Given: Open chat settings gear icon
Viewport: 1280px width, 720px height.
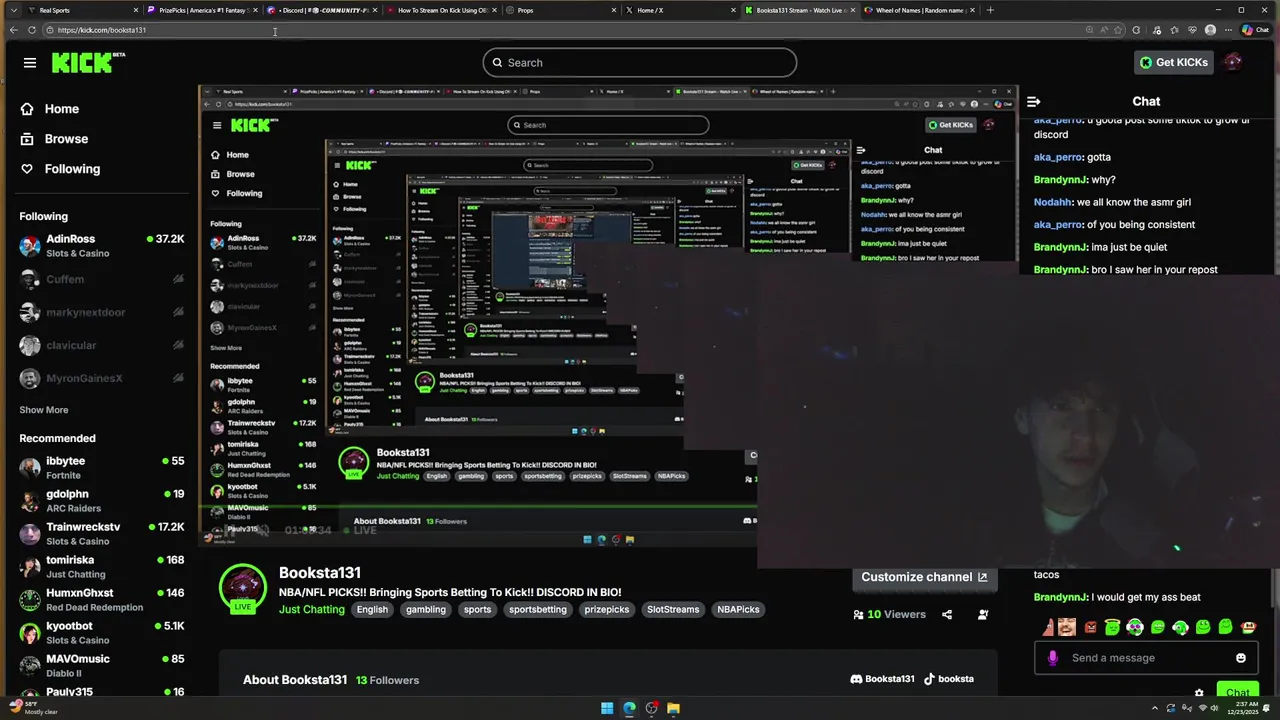Looking at the screenshot, I should click(x=1199, y=692).
